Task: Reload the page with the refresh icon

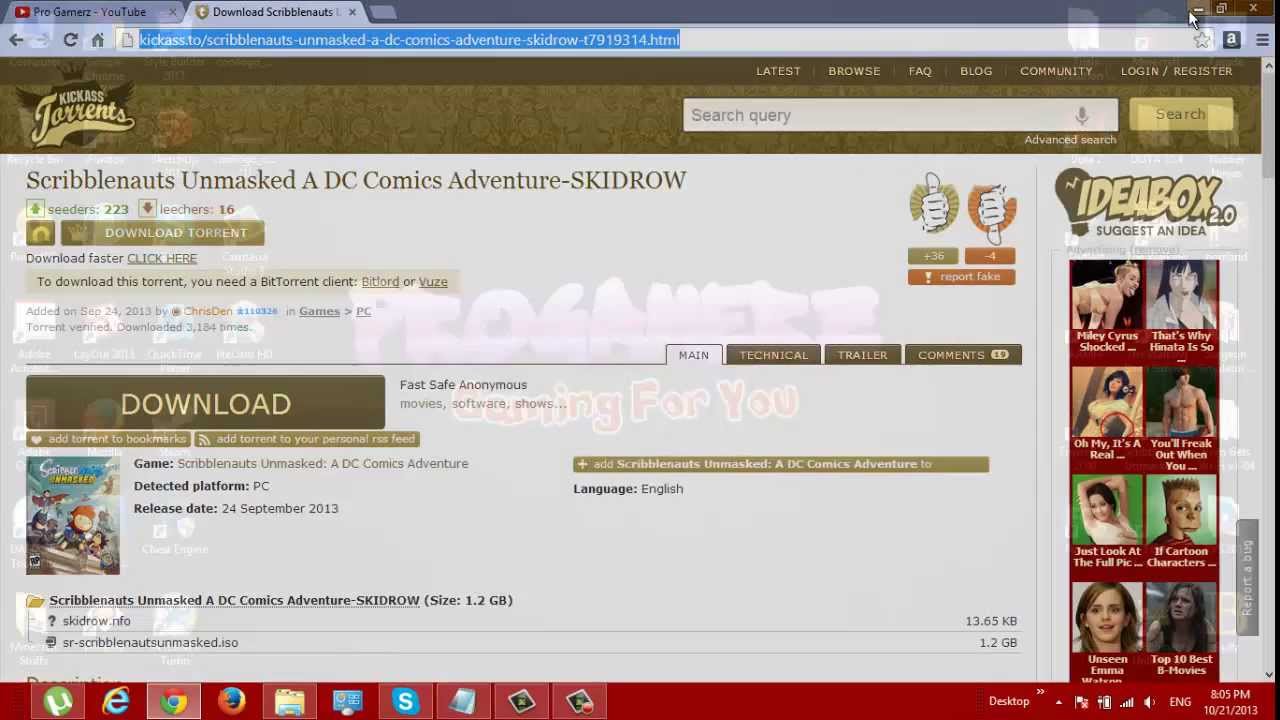Action: [x=70, y=40]
